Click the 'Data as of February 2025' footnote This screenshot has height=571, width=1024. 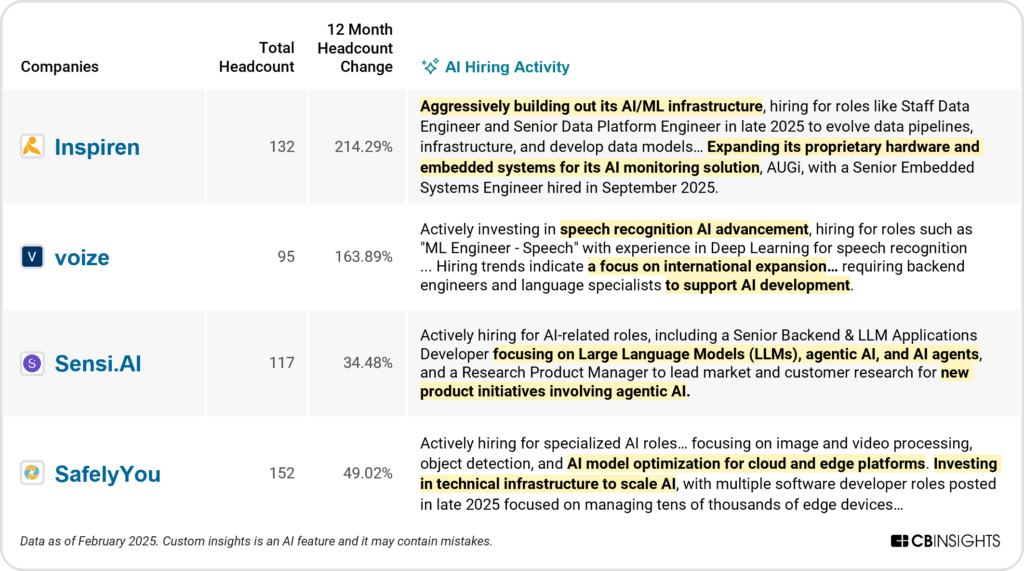tap(88, 541)
